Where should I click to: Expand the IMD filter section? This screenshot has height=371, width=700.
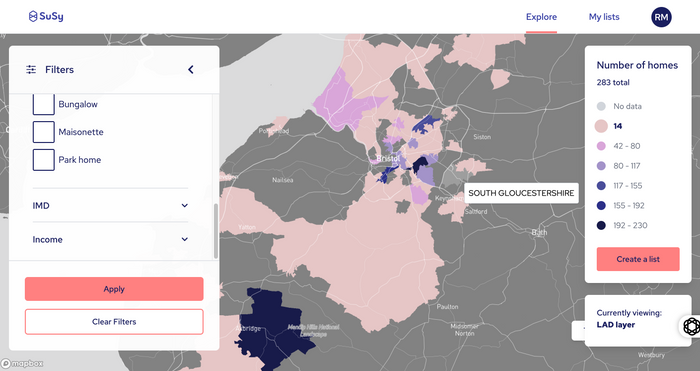point(110,206)
